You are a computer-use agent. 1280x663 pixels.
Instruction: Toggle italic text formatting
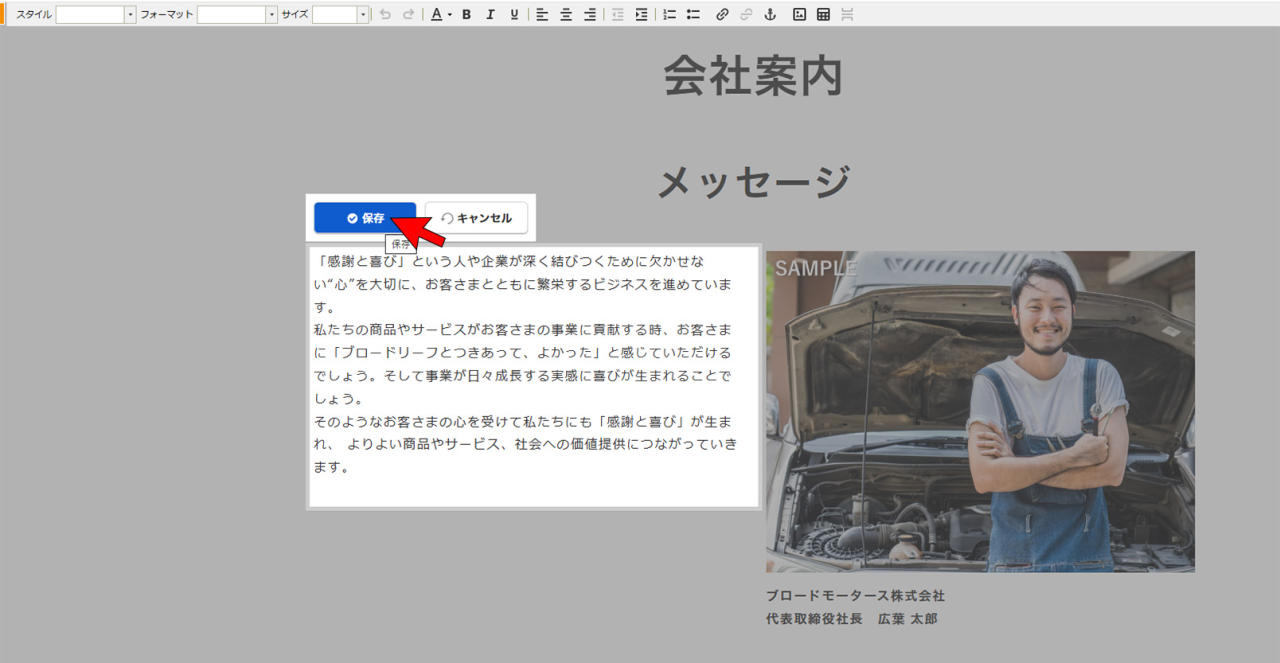point(490,15)
